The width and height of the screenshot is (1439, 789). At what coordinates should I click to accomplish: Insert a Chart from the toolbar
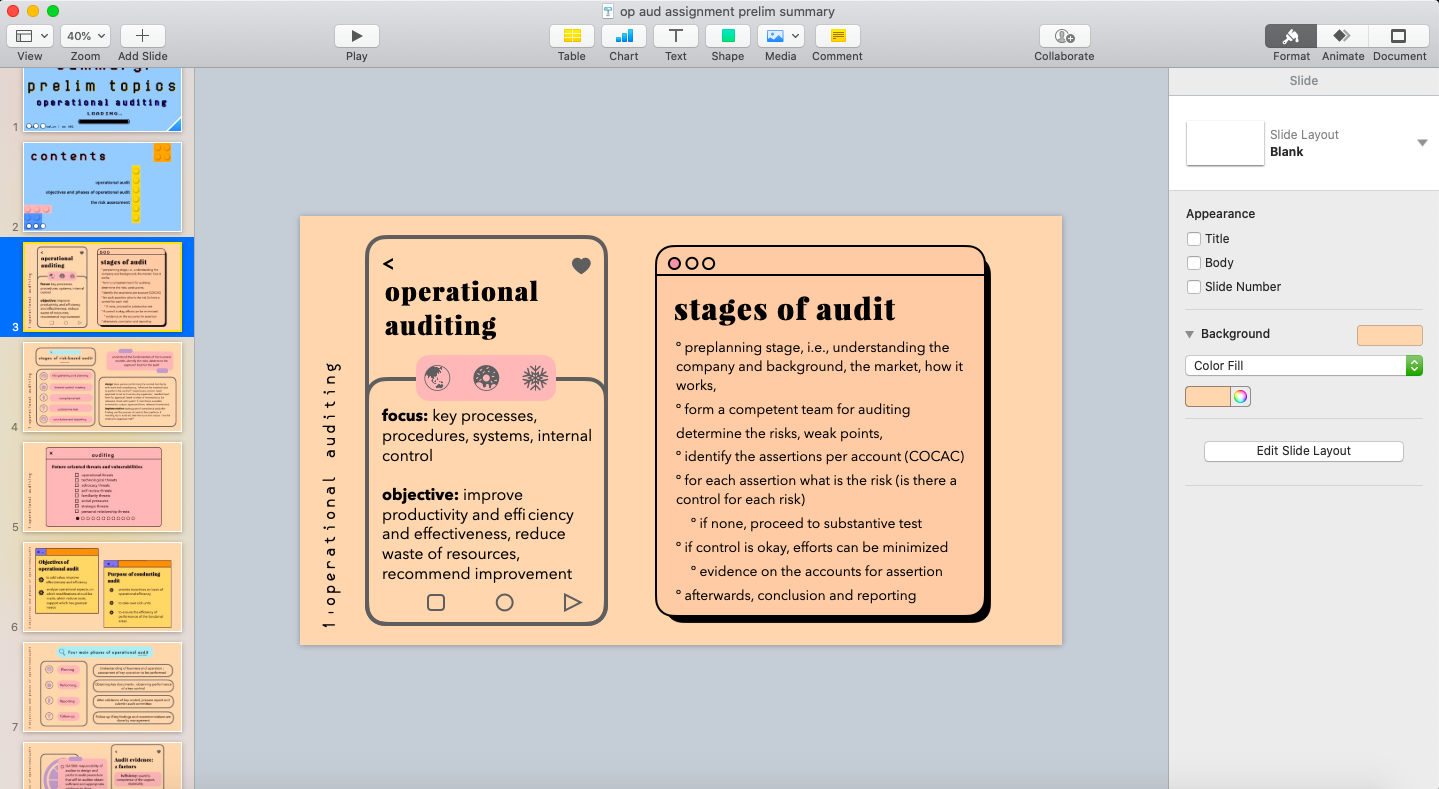coord(624,36)
